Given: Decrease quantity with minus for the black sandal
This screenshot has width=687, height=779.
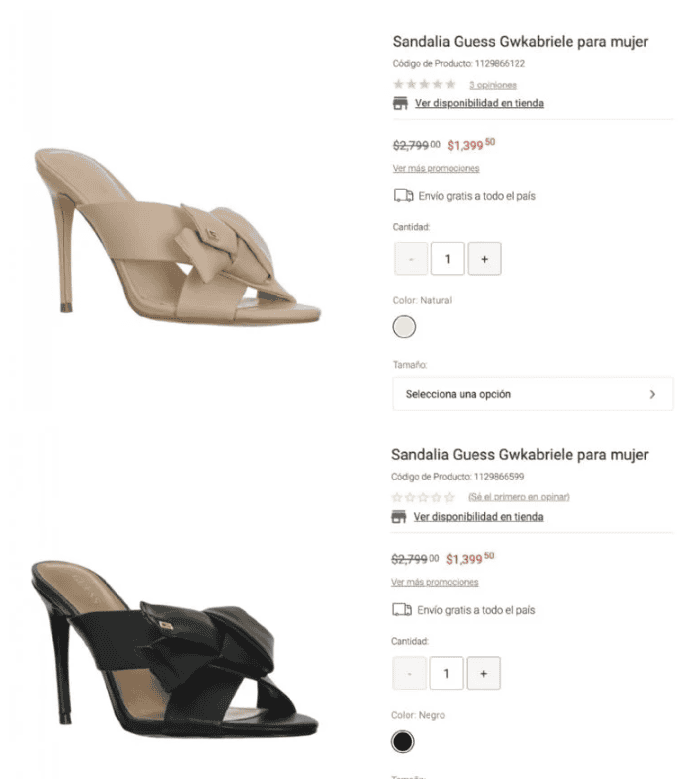Looking at the screenshot, I should point(409,673).
